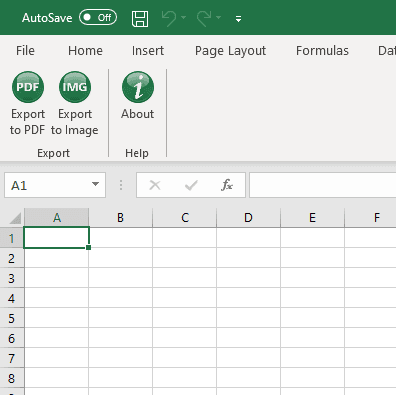The width and height of the screenshot is (396, 395).
Task: Click the Export to Image ribbon icon
Action: click(x=75, y=87)
